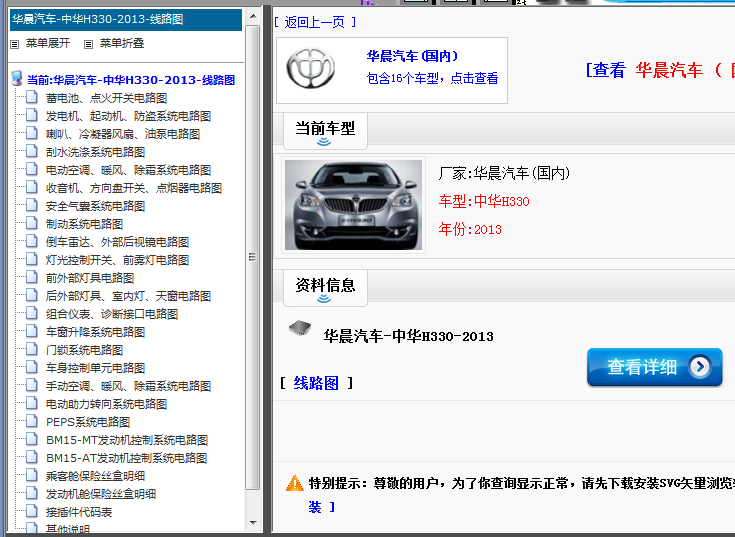Click document icon for 车窗升降系统电路图
735x537 pixels.
[x=31, y=331]
